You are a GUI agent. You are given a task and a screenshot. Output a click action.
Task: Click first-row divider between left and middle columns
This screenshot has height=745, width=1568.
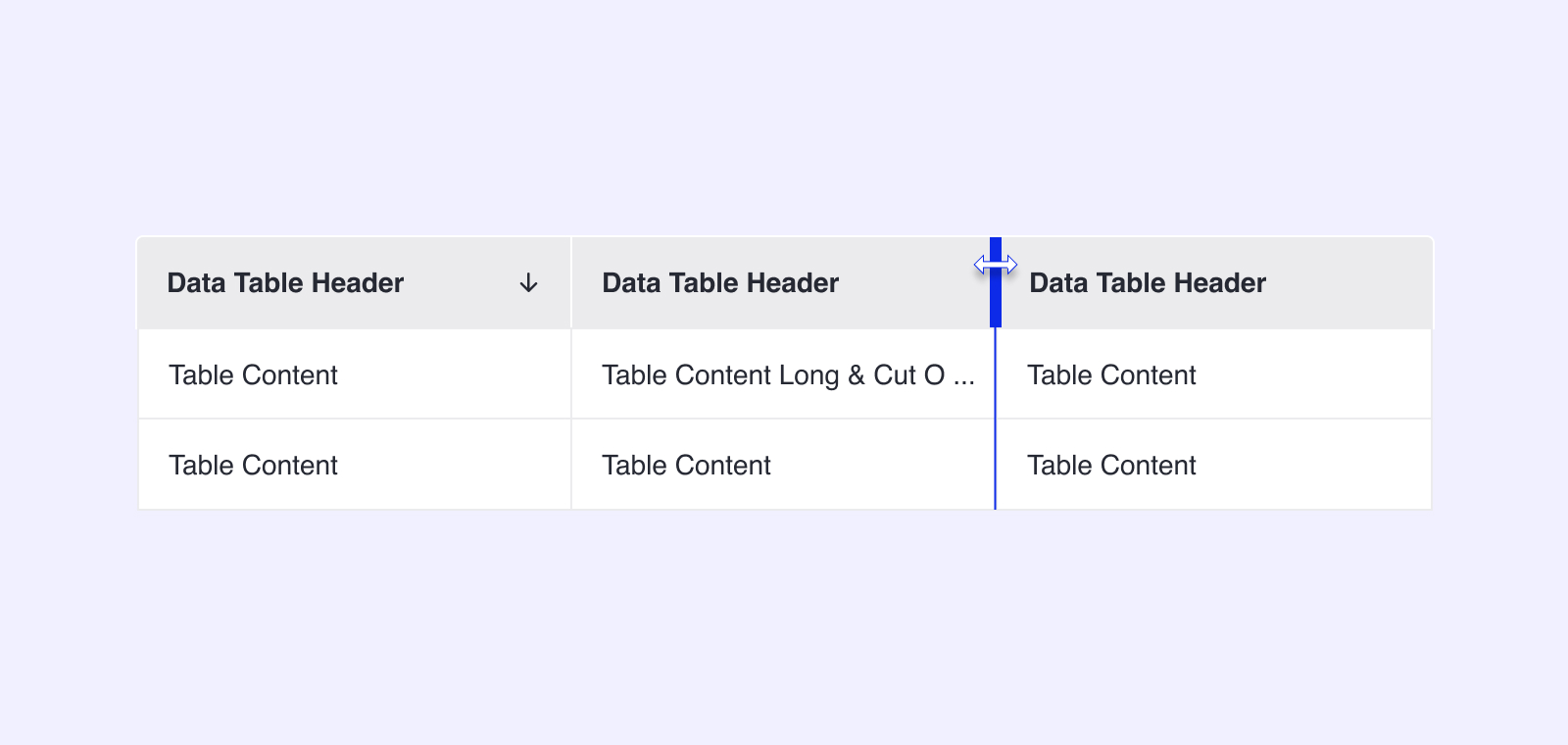click(571, 373)
